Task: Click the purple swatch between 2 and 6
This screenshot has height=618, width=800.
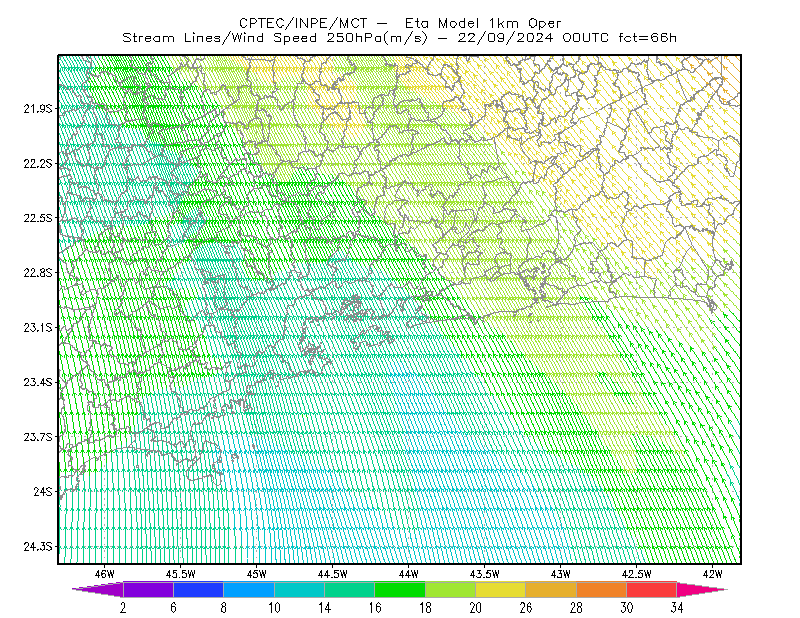Action: [148, 589]
